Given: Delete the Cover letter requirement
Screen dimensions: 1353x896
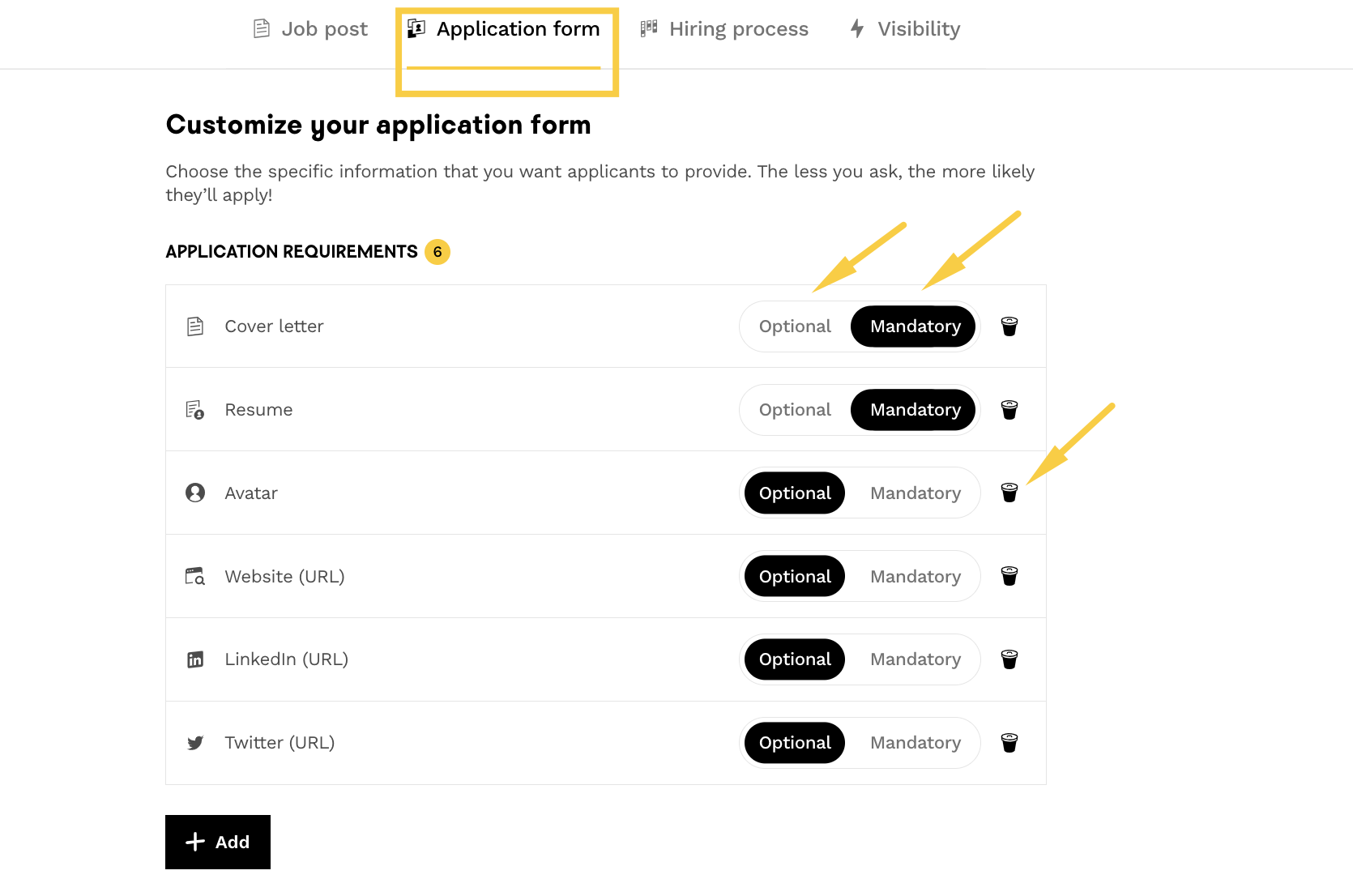Looking at the screenshot, I should (1009, 326).
